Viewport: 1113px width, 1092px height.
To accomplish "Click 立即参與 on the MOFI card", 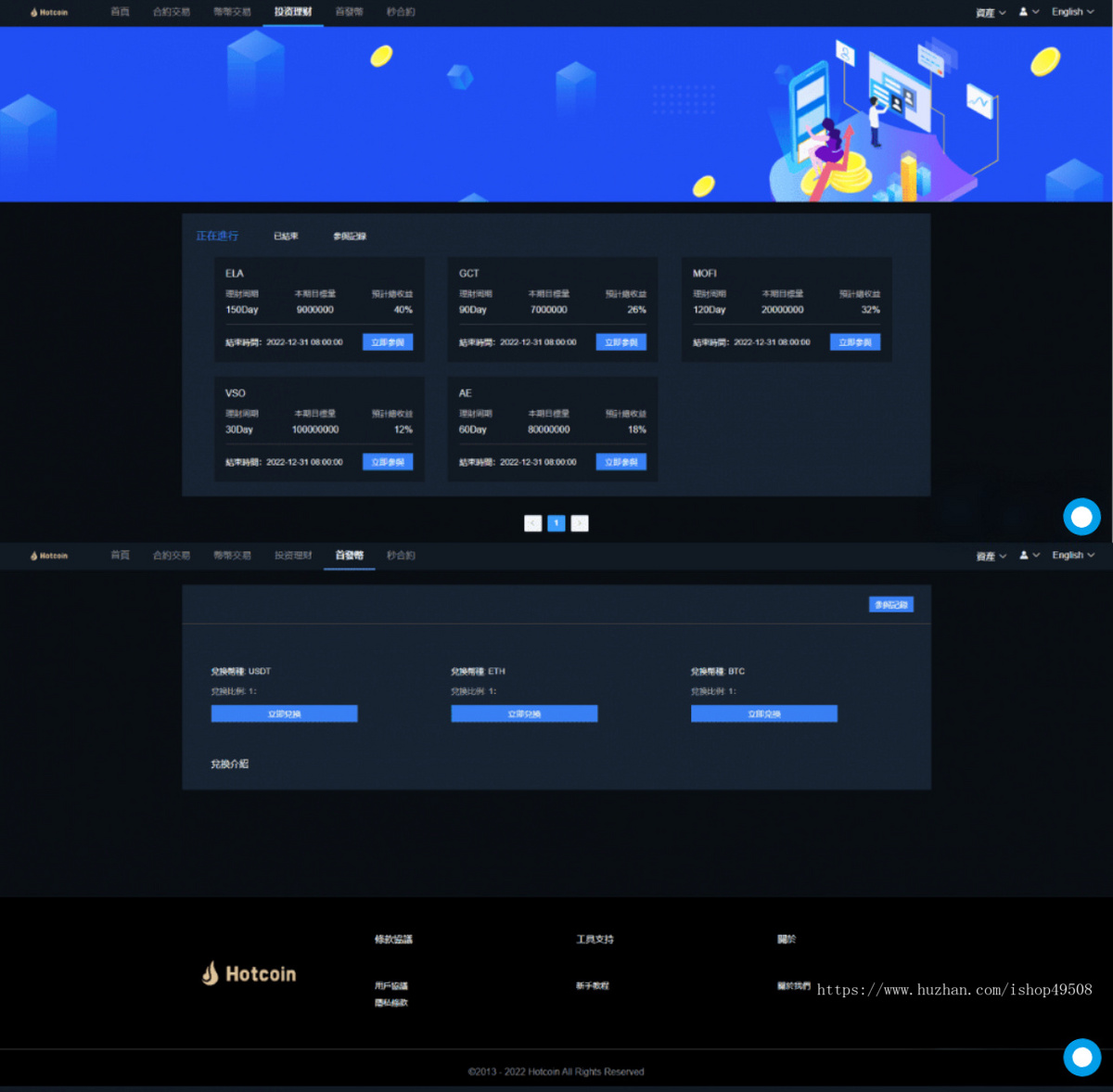I will tap(855, 342).
